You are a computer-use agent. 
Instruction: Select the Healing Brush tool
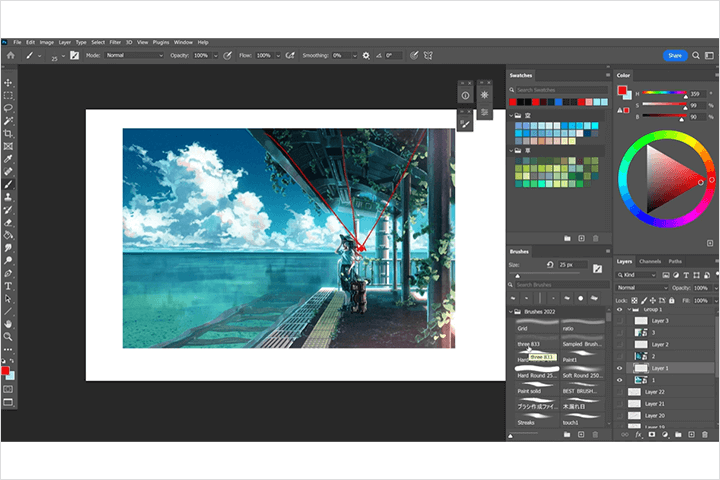click(x=8, y=171)
